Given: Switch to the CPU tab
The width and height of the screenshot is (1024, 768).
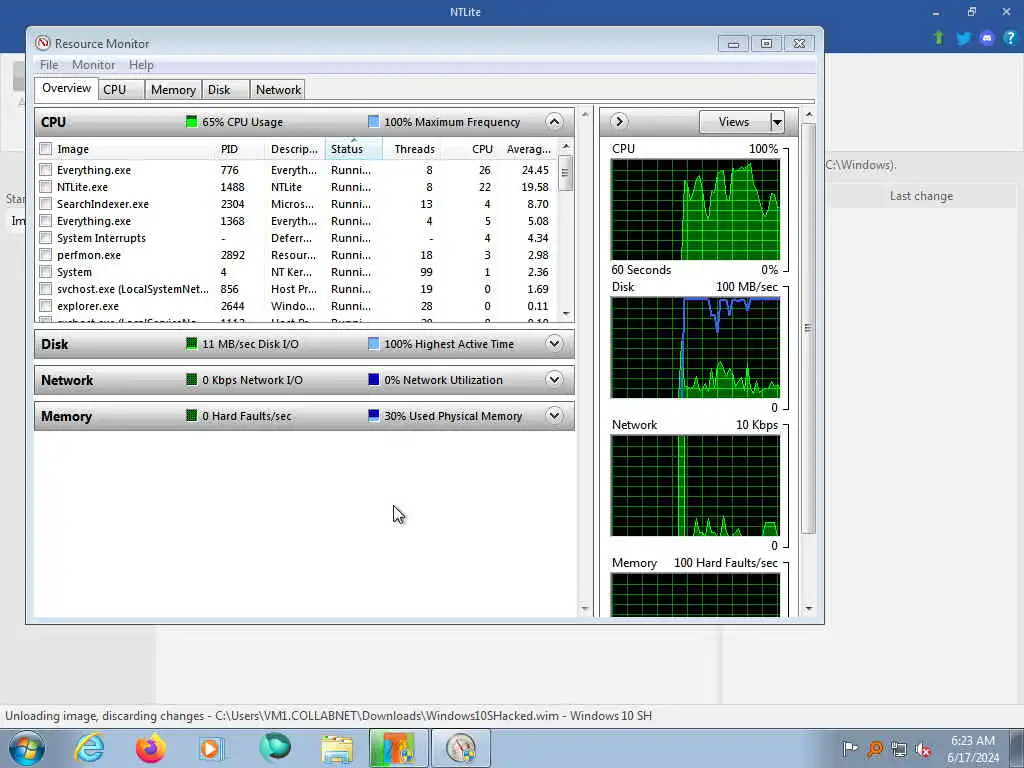Looking at the screenshot, I should click(121, 89).
